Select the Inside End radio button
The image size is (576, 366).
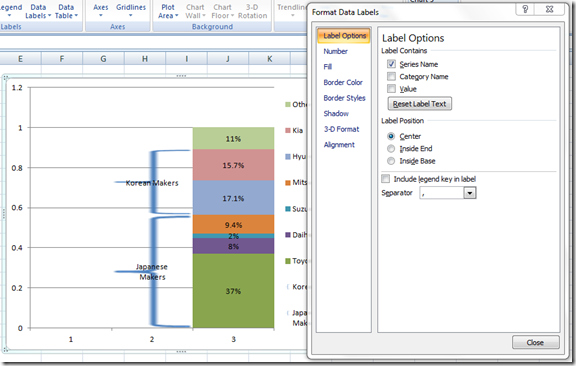(391, 148)
